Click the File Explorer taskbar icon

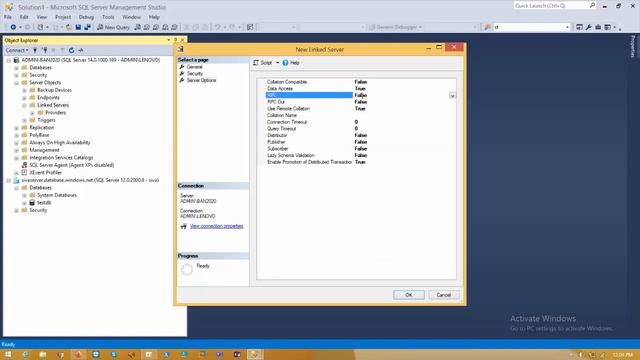[42, 354]
